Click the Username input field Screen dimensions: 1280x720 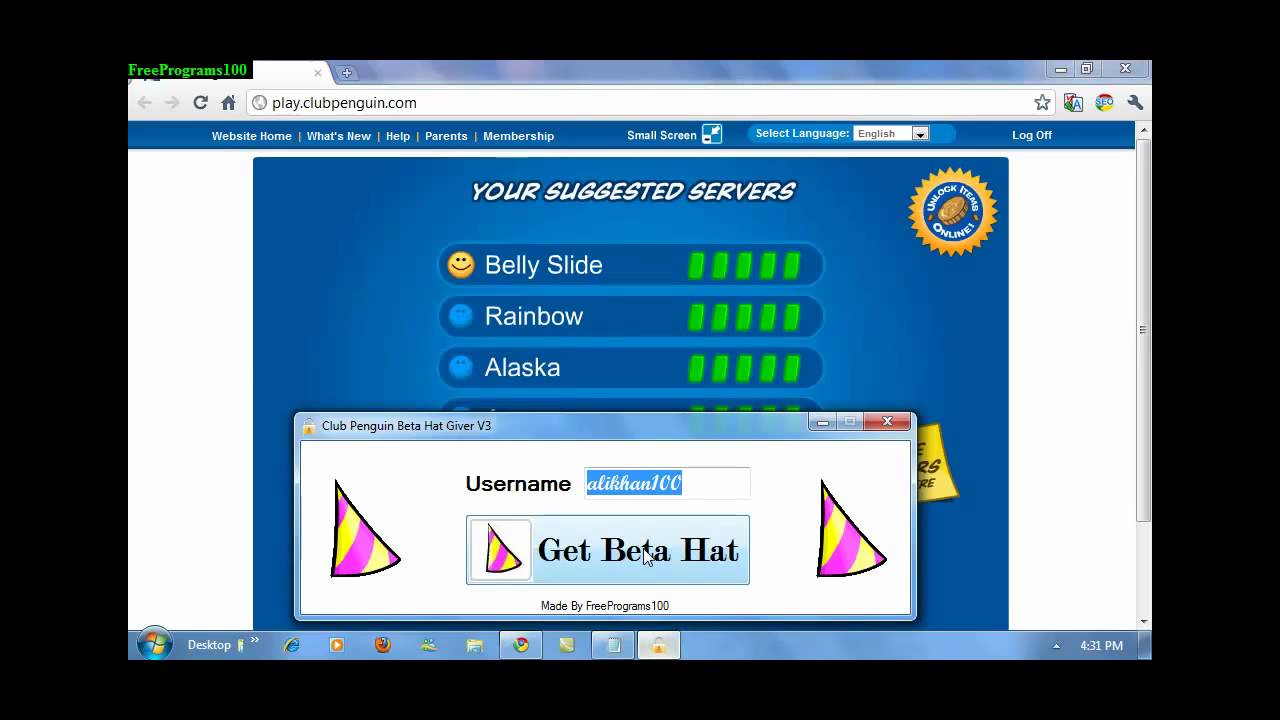tap(667, 483)
